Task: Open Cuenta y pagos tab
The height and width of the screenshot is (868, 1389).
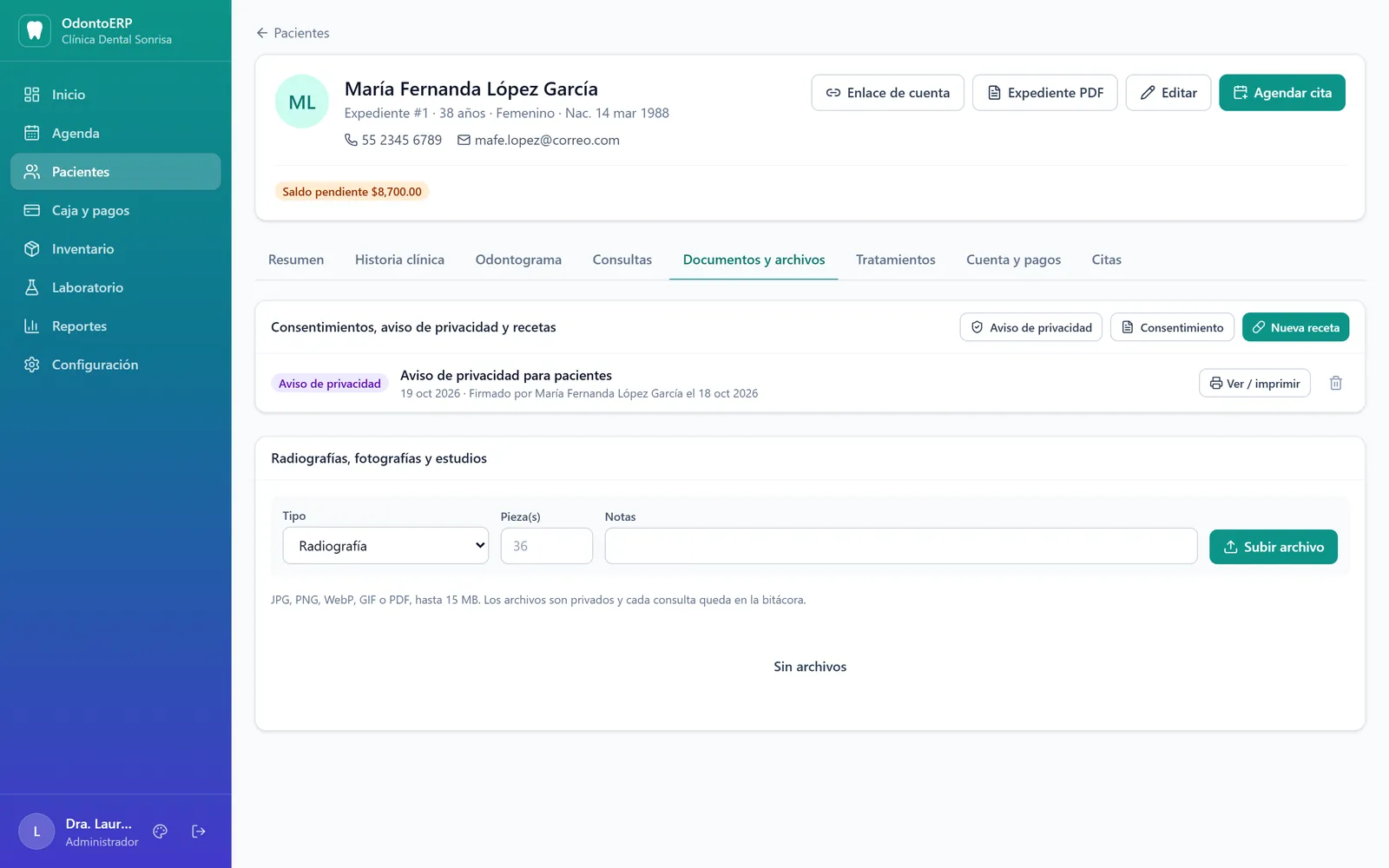Action: [1013, 260]
